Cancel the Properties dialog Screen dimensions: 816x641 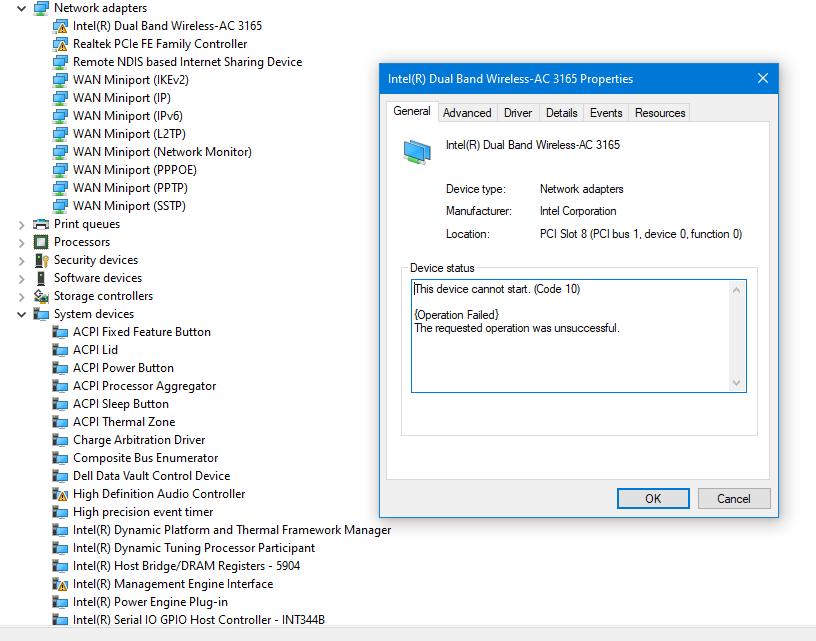[x=734, y=498]
